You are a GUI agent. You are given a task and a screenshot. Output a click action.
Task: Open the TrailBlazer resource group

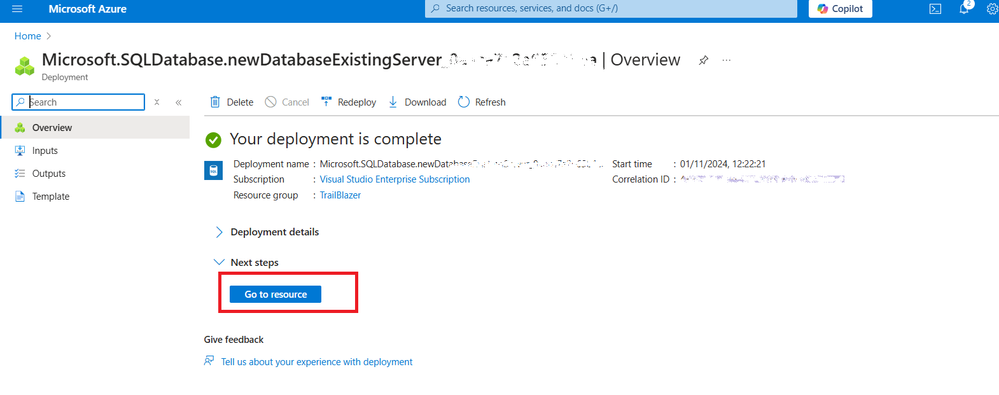pos(340,196)
